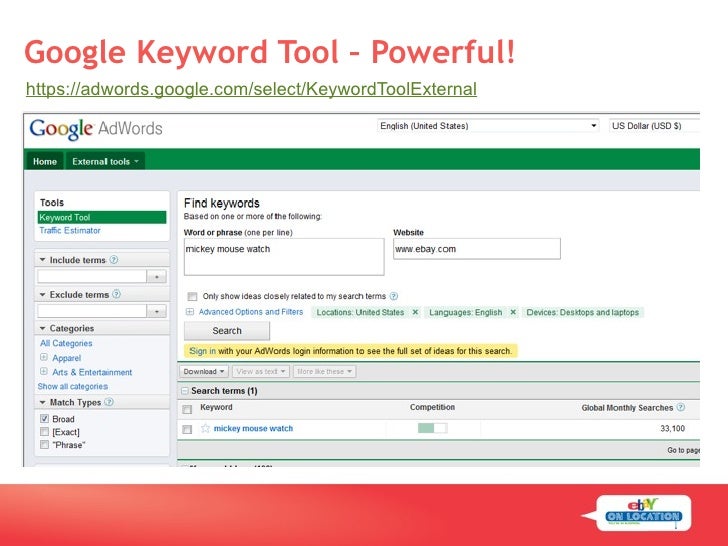Click help icon next to Include terms
The width and height of the screenshot is (728, 546).
114,260
